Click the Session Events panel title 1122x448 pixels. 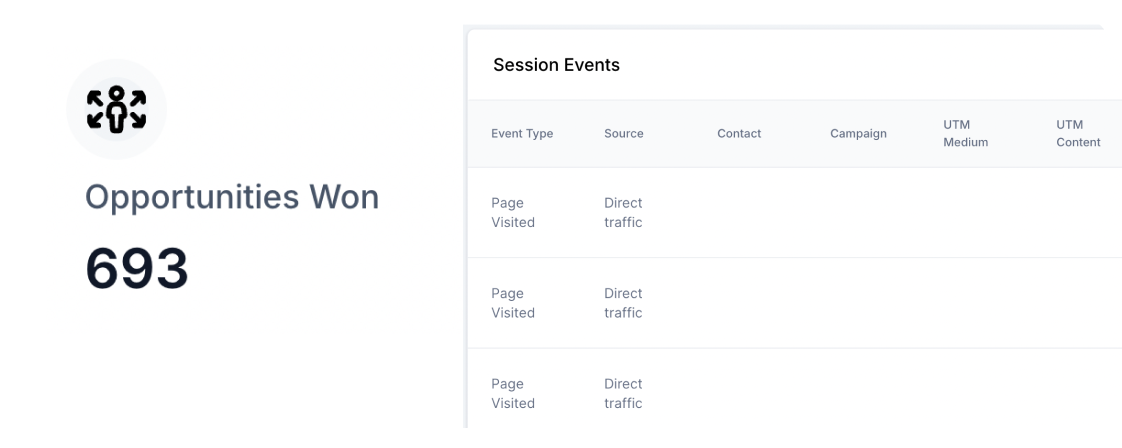[x=556, y=65]
